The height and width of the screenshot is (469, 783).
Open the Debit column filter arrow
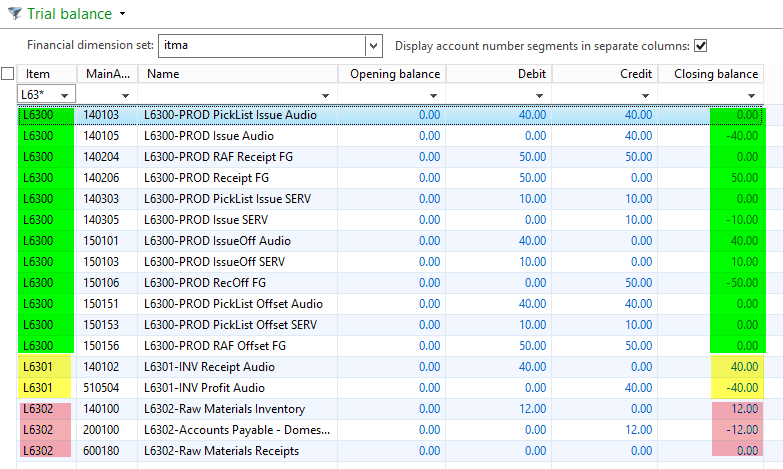point(540,94)
